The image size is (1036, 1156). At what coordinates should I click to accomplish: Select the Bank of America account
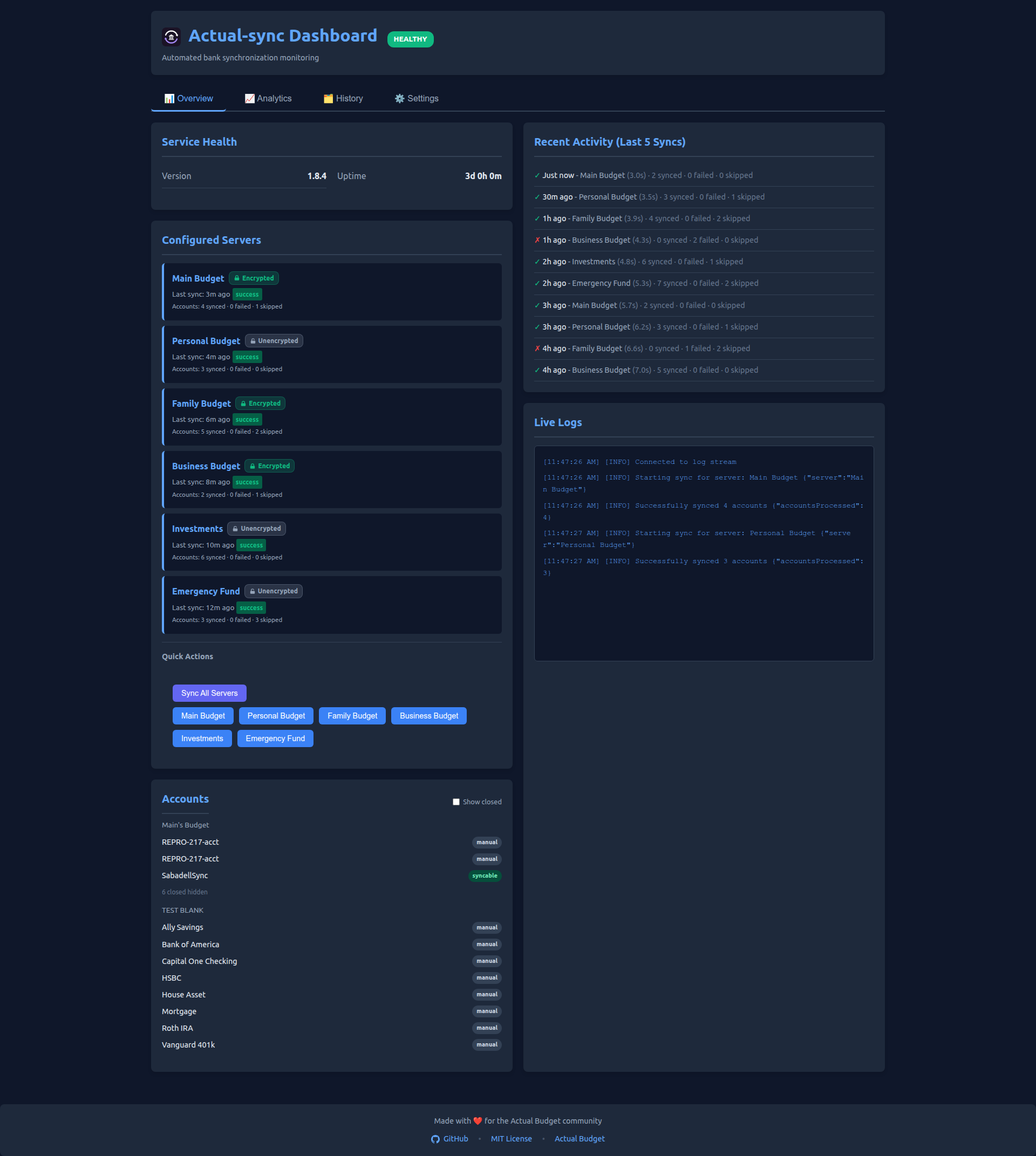[332, 944]
